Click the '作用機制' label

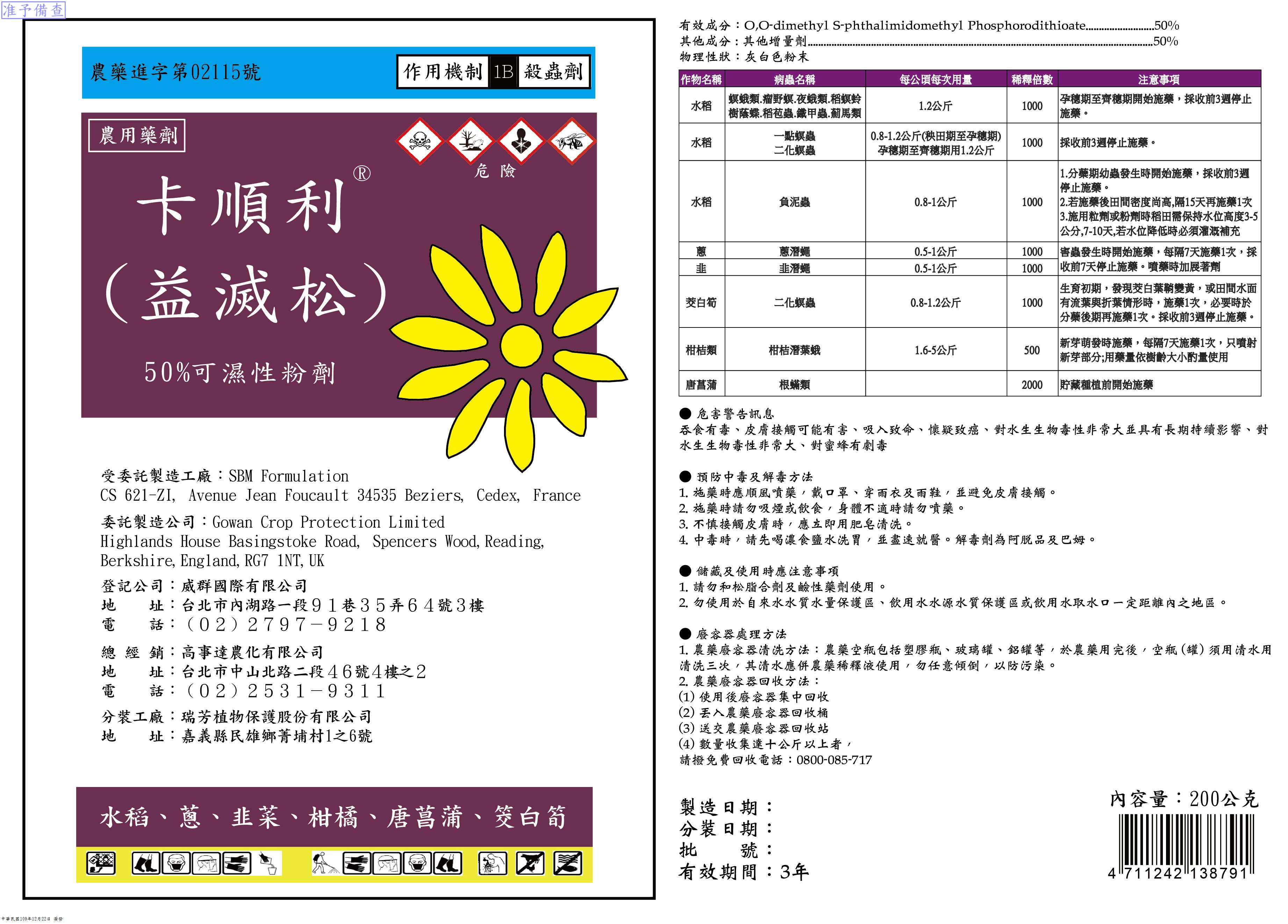click(443, 72)
